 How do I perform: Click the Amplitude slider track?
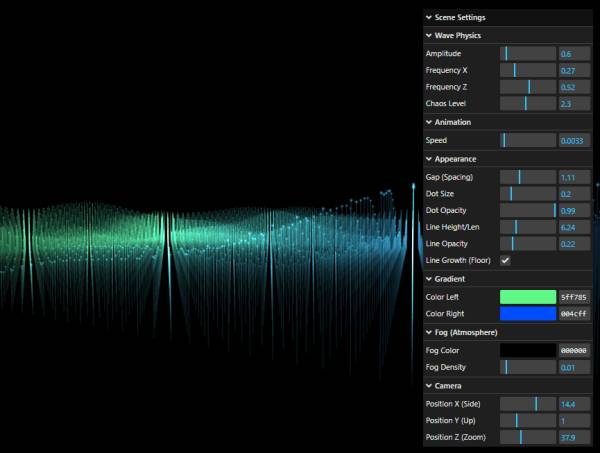click(527, 53)
